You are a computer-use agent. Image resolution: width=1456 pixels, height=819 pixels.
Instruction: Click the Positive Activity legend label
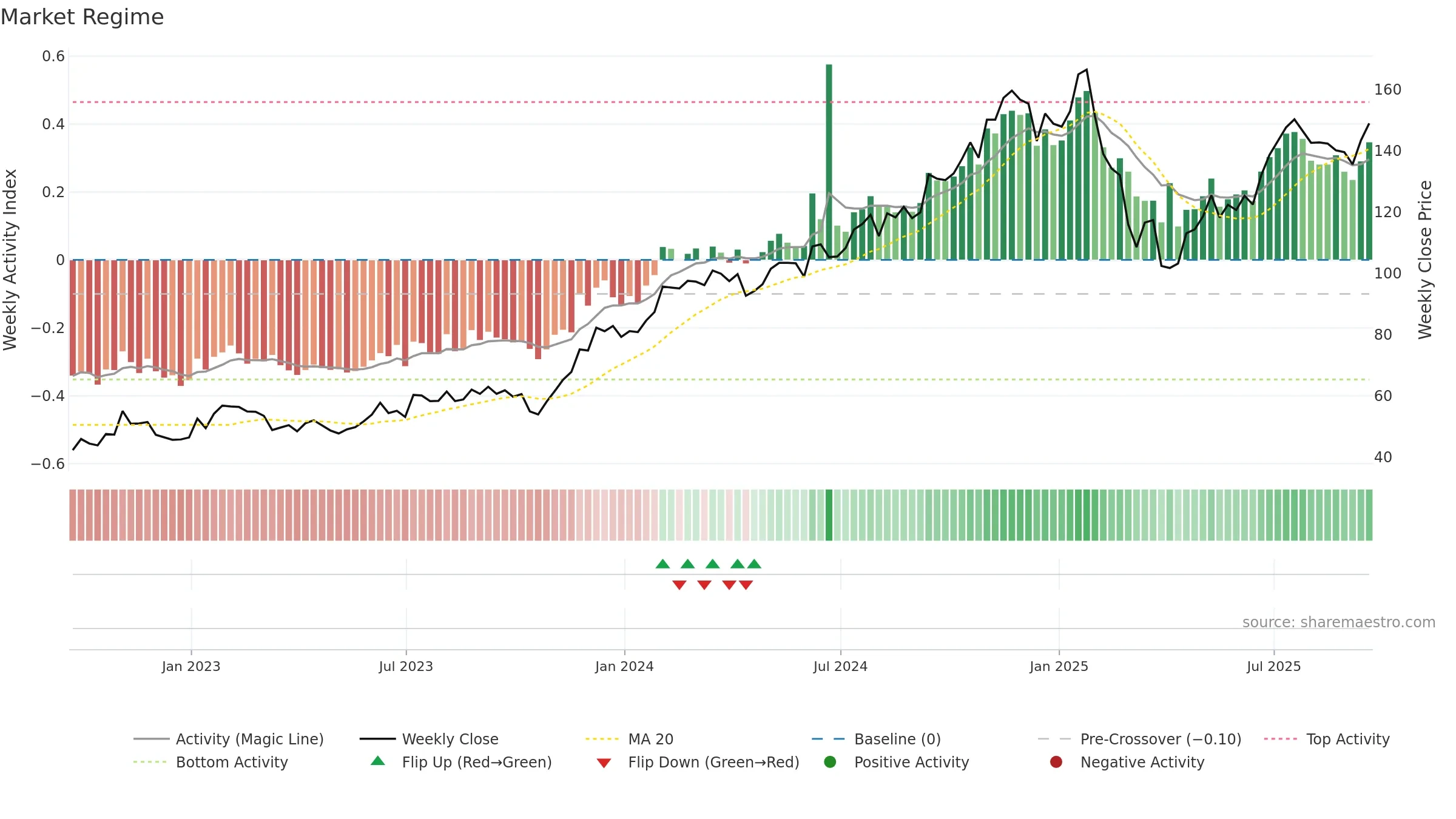coord(912,762)
